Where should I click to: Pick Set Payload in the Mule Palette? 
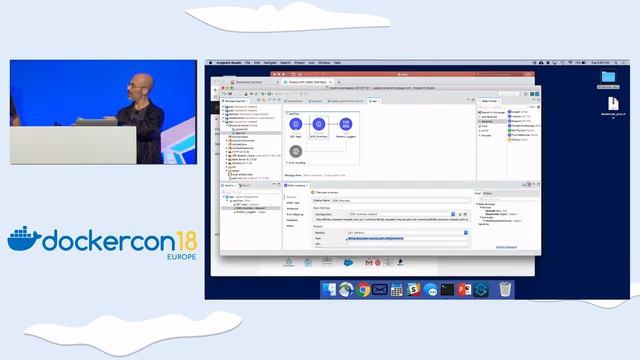(520, 130)
